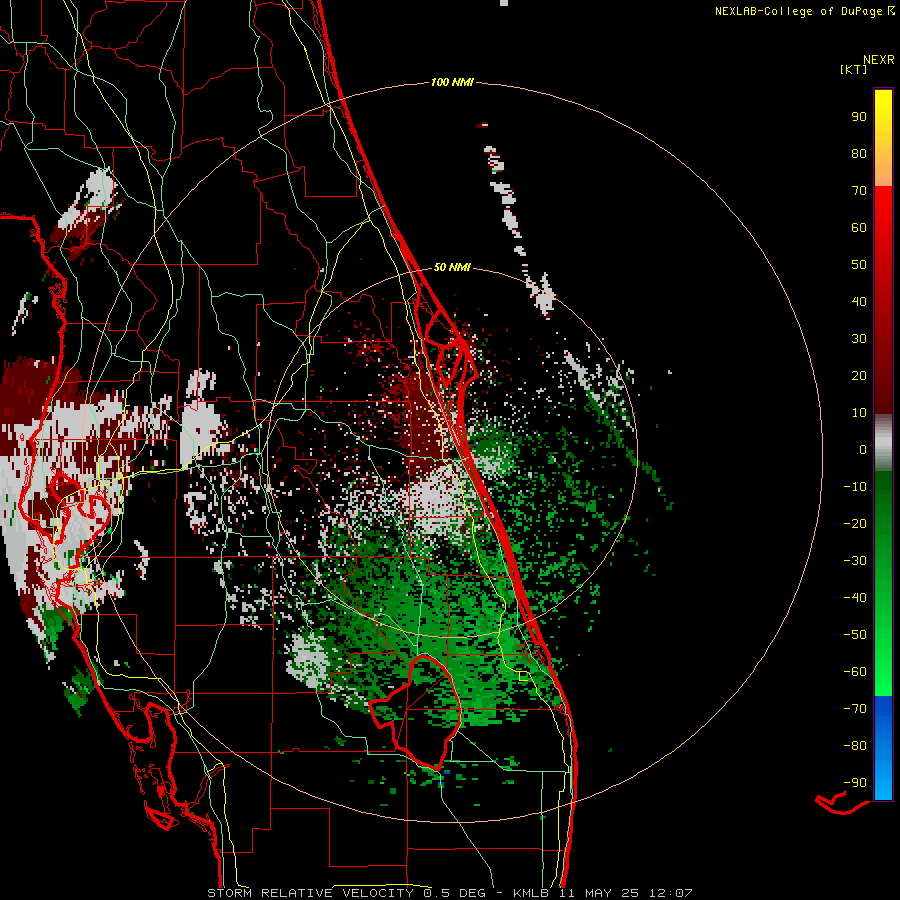Click the 10 value on the velocity scale
The width and height of the screenshot is (900, 900).
pyautogui.click(x=859, y=413)
